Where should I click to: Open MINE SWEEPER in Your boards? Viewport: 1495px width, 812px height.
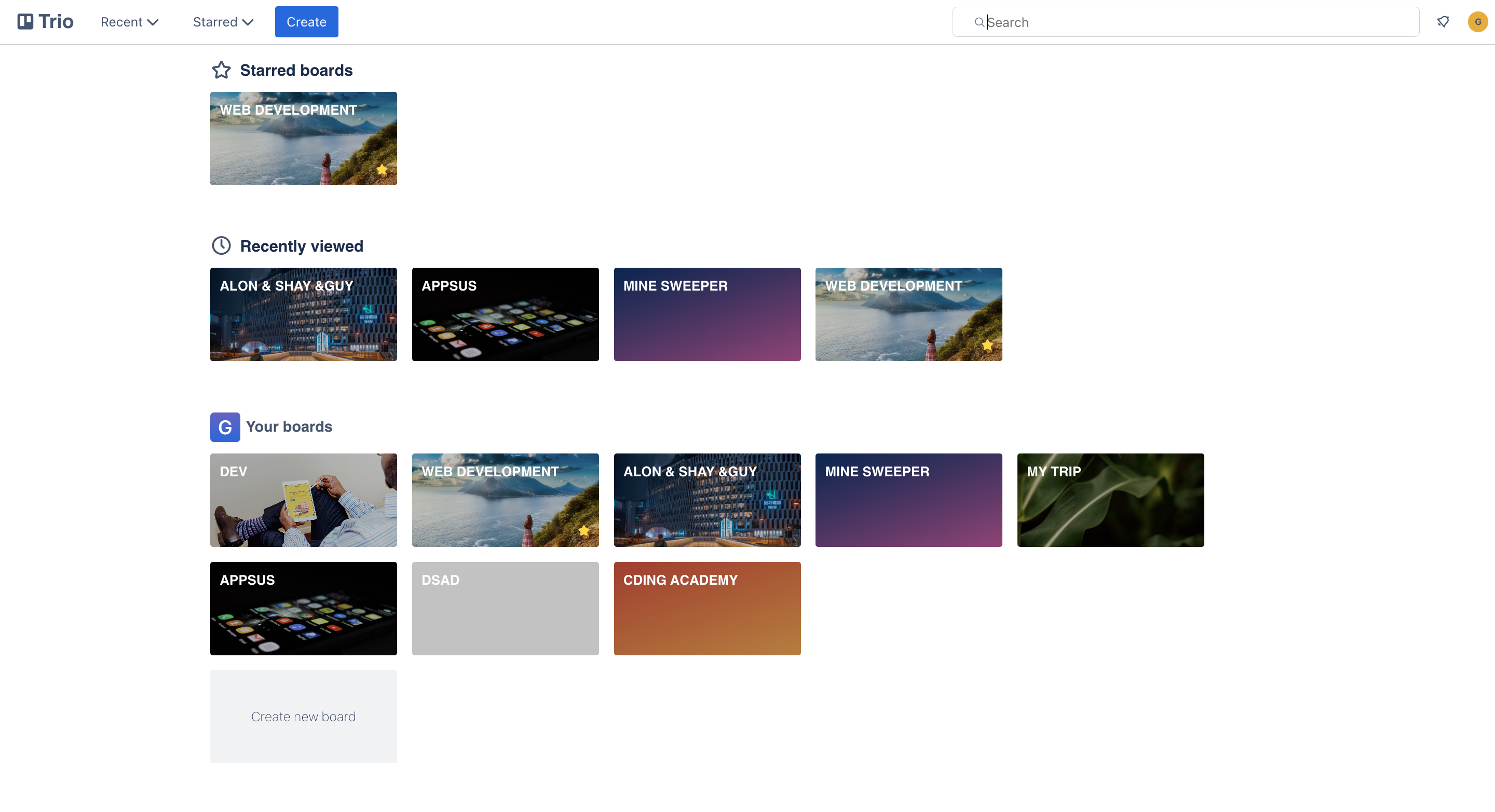pos(909,500)
